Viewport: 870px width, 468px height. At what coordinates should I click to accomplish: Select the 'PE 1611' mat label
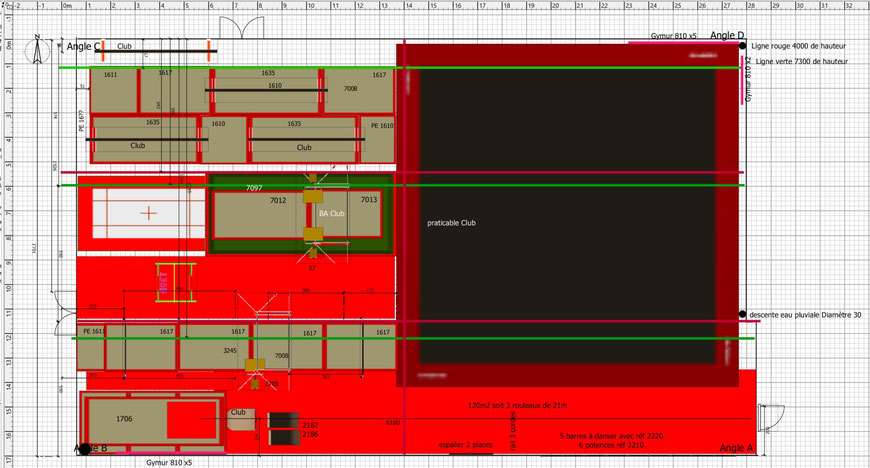[94, 331]
